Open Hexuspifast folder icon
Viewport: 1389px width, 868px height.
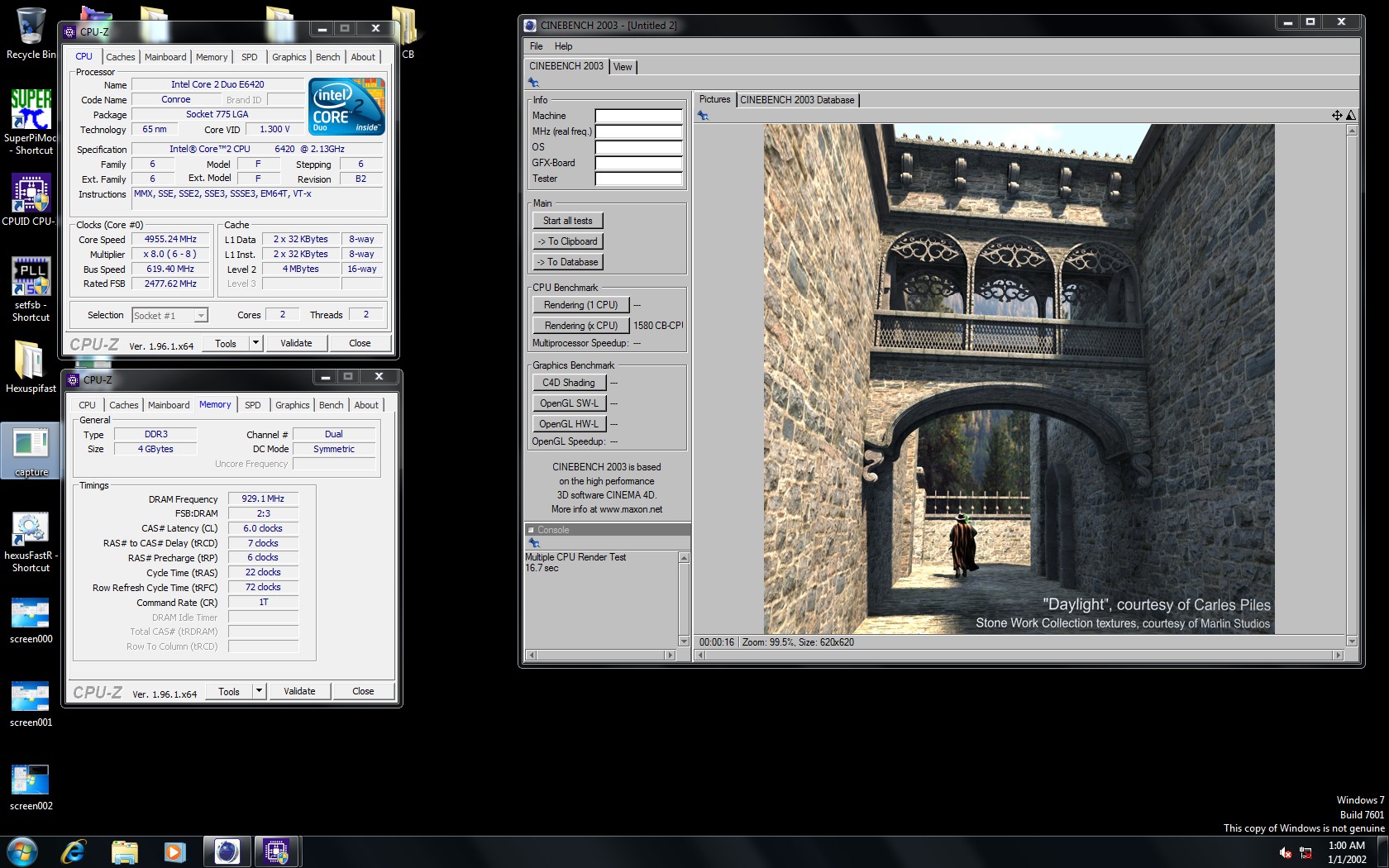coord(31,366)
